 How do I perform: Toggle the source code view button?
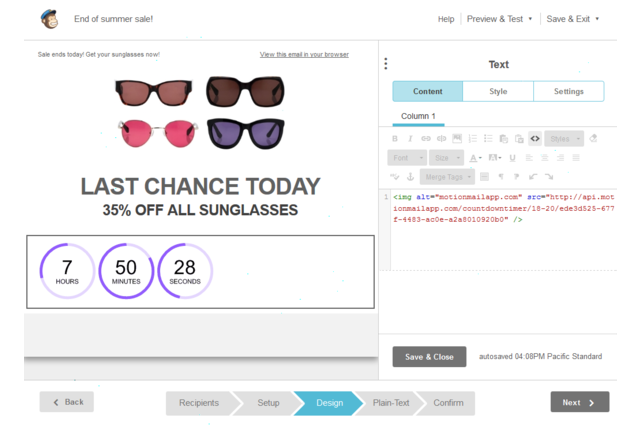535,139
